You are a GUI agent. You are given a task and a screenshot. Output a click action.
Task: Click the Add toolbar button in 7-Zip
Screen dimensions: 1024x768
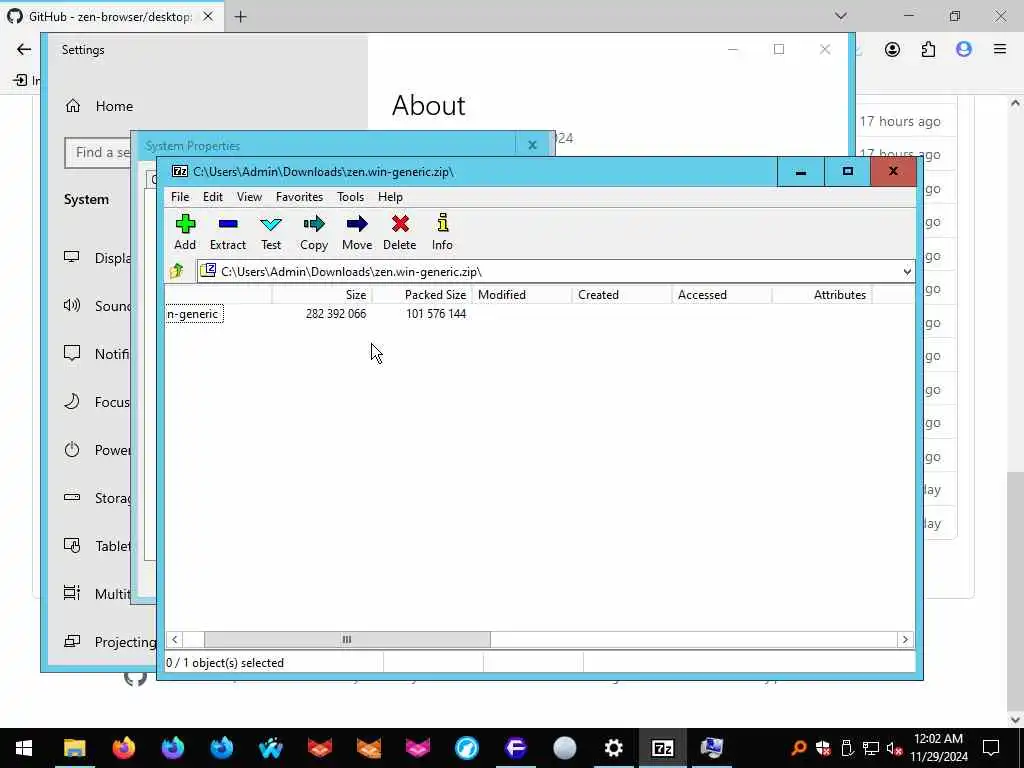pos(185,232)
